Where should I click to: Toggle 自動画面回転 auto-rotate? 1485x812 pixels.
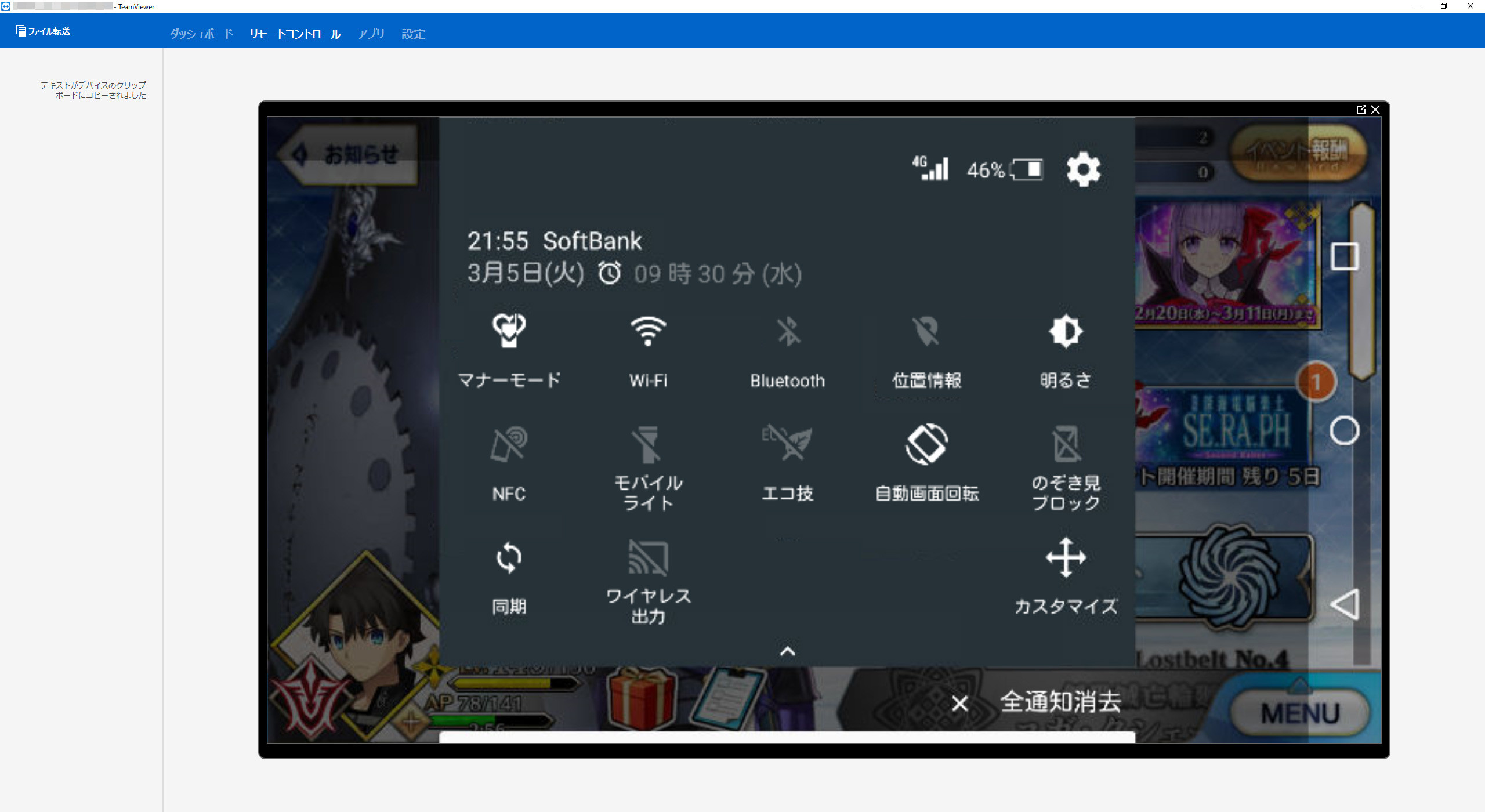[926, 445]
